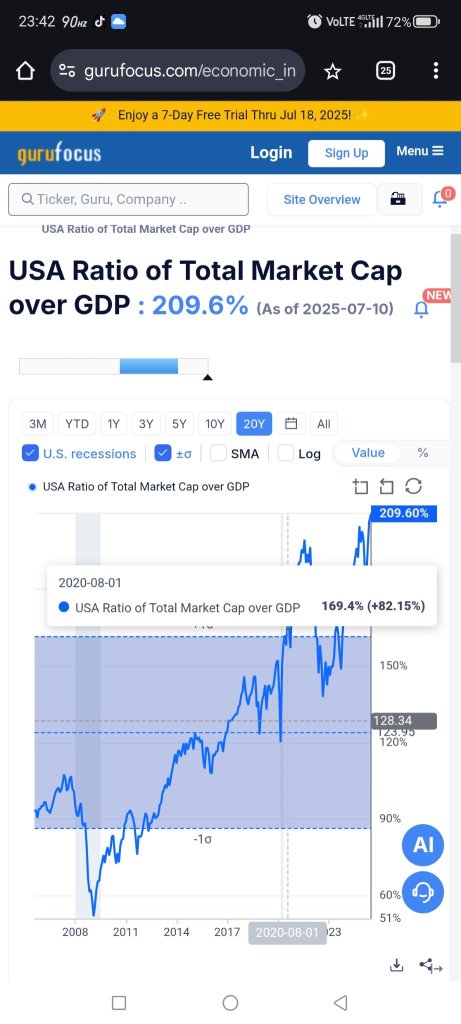The width and height of the screenshot is (461, 1024).
Task: Focus the Ticker, Guru, Company search field
Action: pyautogui.click(x=128, y=199)
